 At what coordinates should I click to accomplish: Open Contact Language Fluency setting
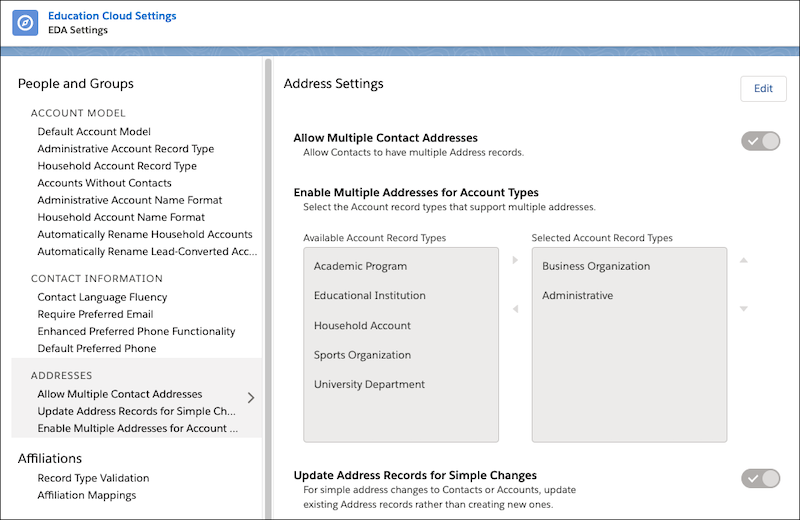102,297
